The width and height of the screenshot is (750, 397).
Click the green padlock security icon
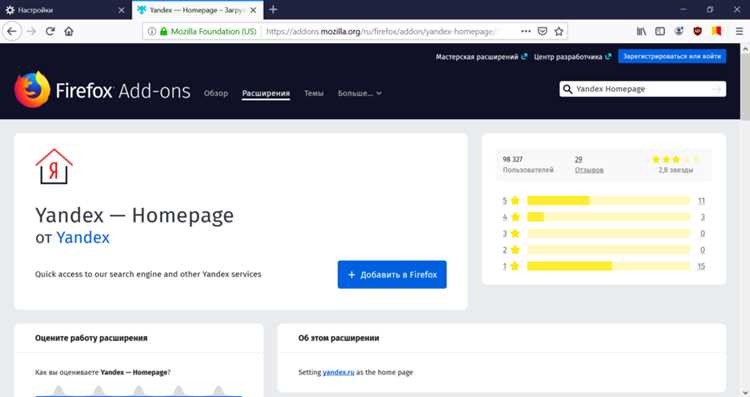(x=164, y=32)
